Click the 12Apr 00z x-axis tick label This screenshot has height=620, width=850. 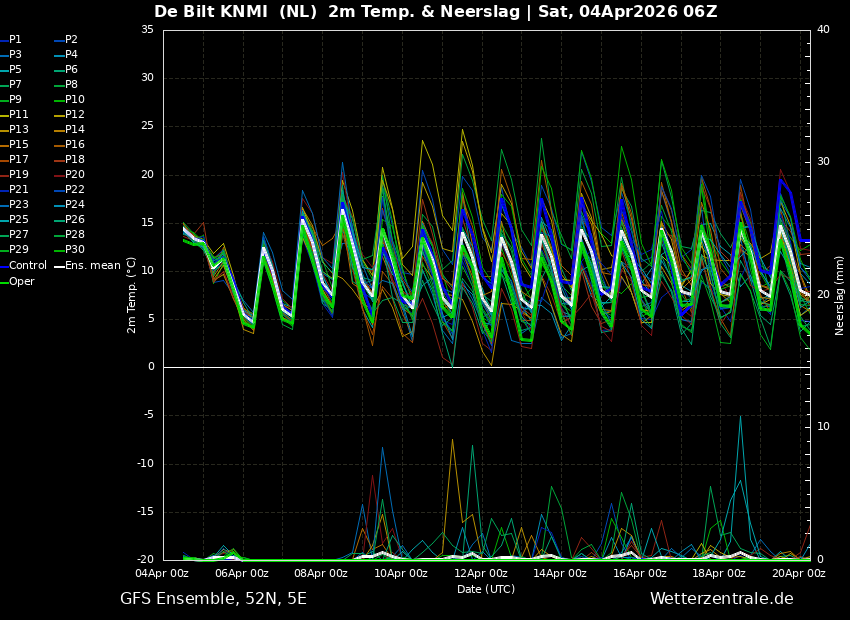(x=481, y=574)
